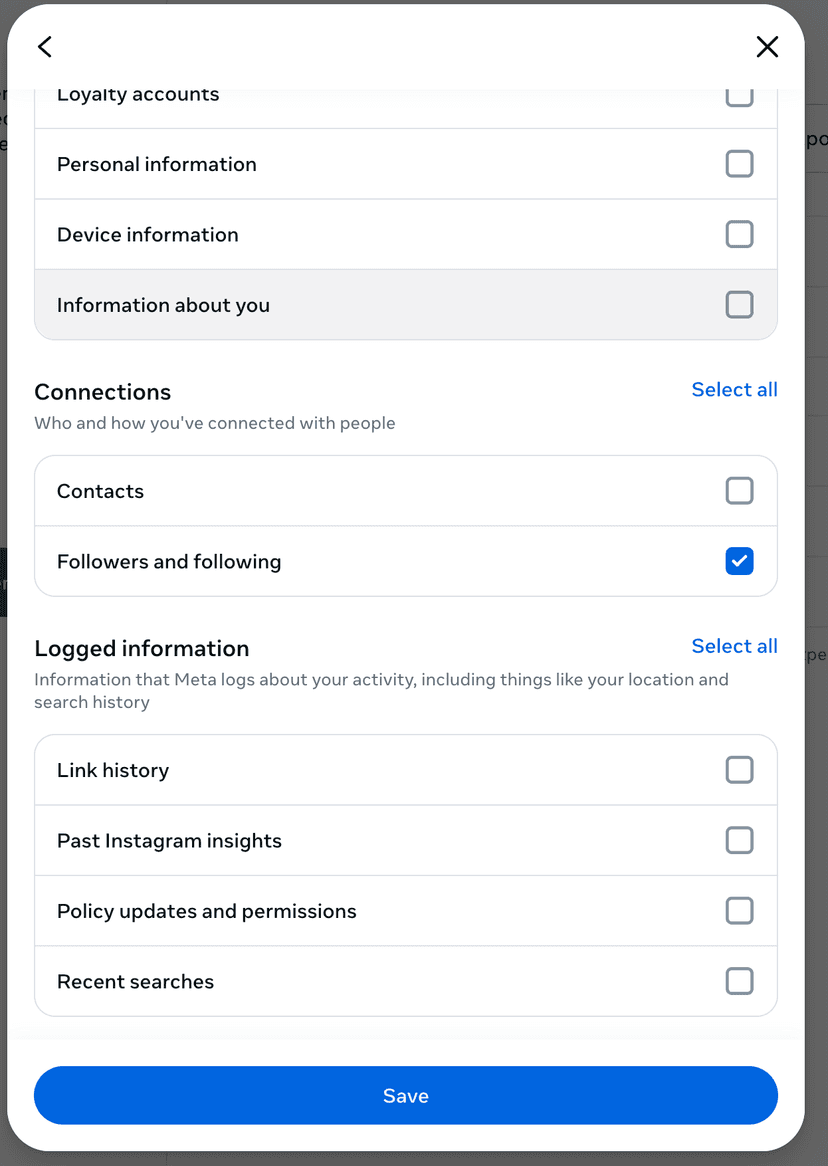Check Policy updates and permissions
Image resolution: width=828 pixels, height=1166 pixels.
pyautogui.click(x=739, y=910)
